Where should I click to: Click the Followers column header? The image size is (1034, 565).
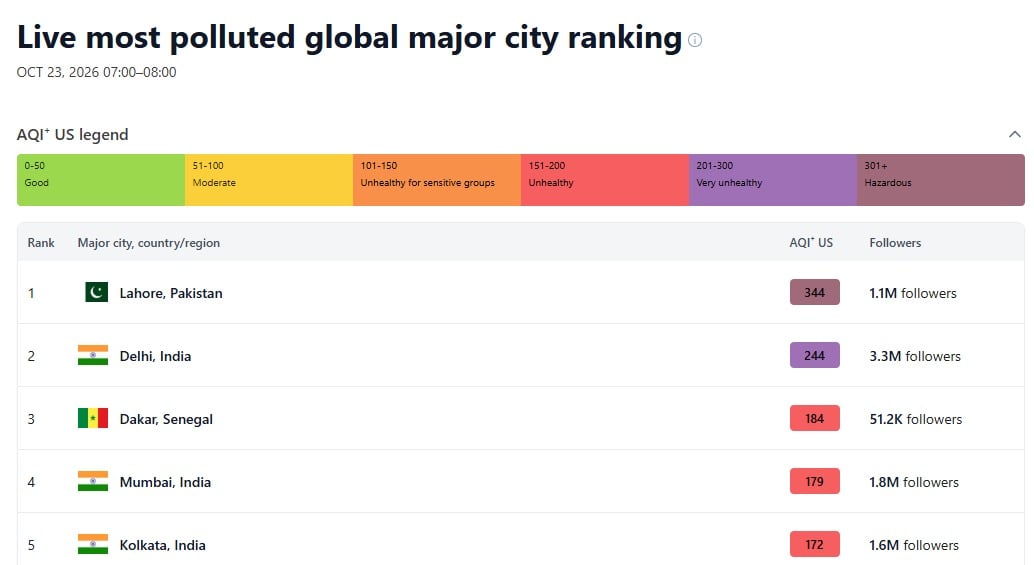click(x=895, y=243)
